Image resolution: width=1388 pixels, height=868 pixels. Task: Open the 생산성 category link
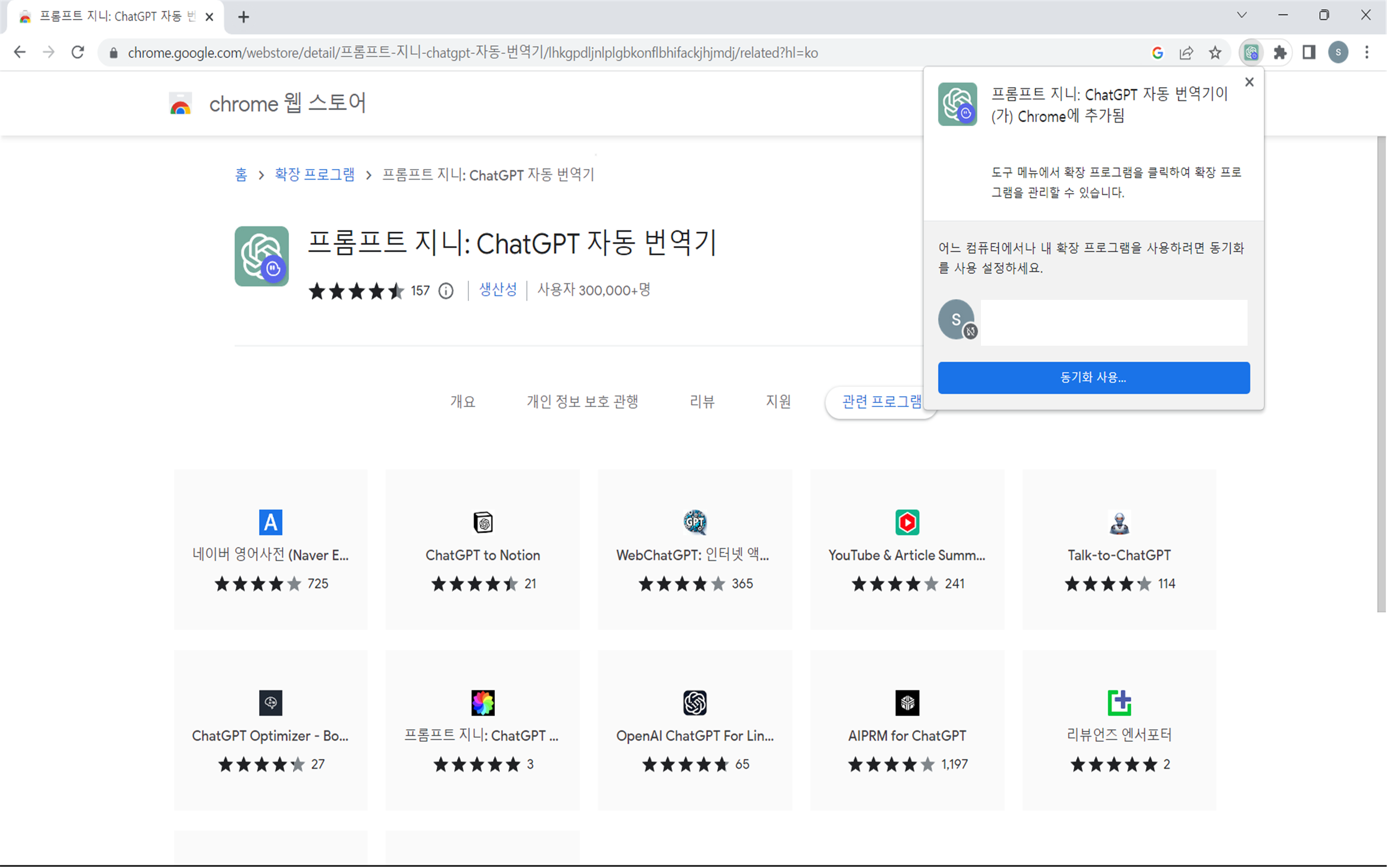pyautogui.click(x=498, y=290)
